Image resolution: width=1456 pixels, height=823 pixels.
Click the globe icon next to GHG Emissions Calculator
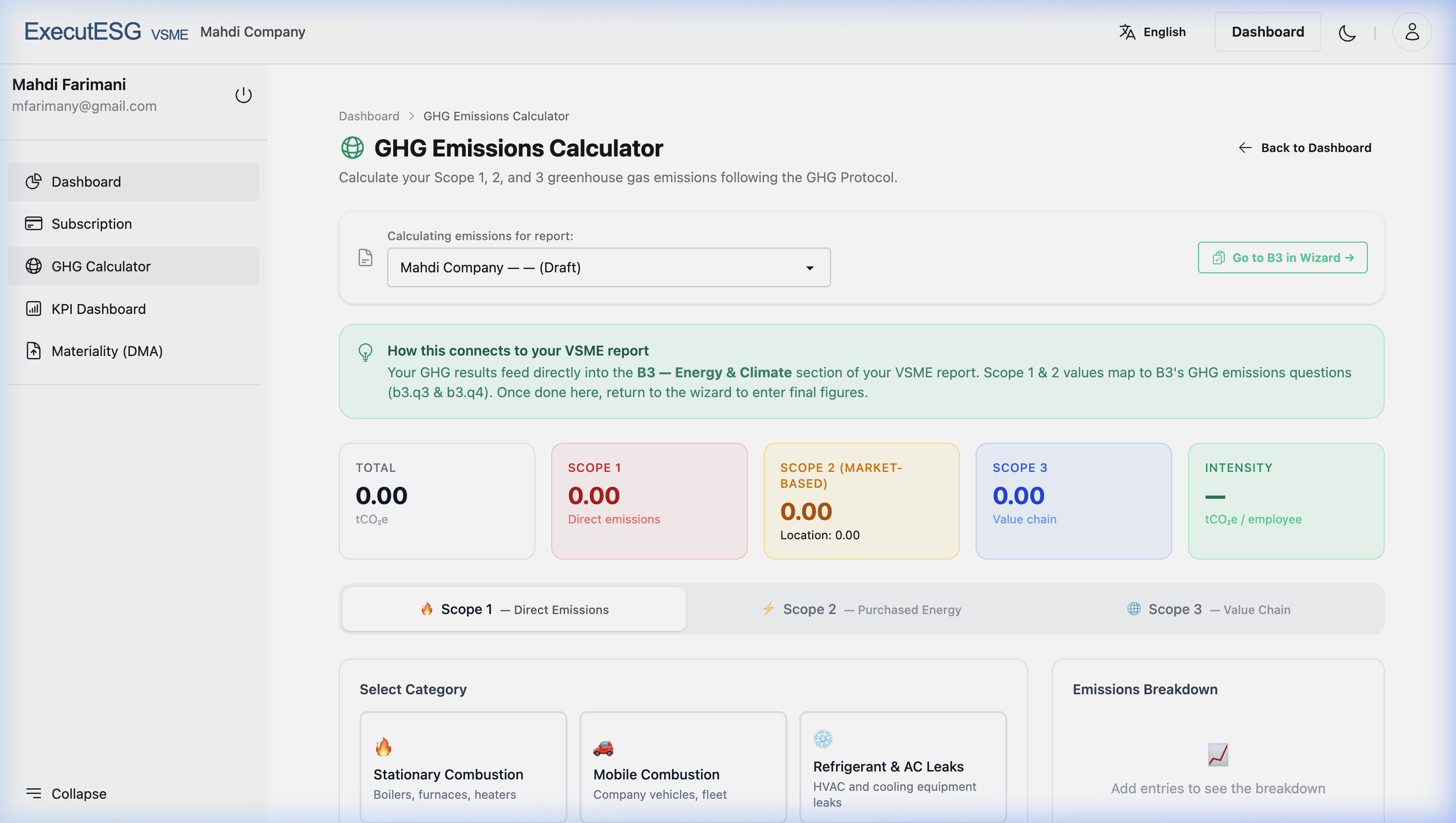click(352, 148)
